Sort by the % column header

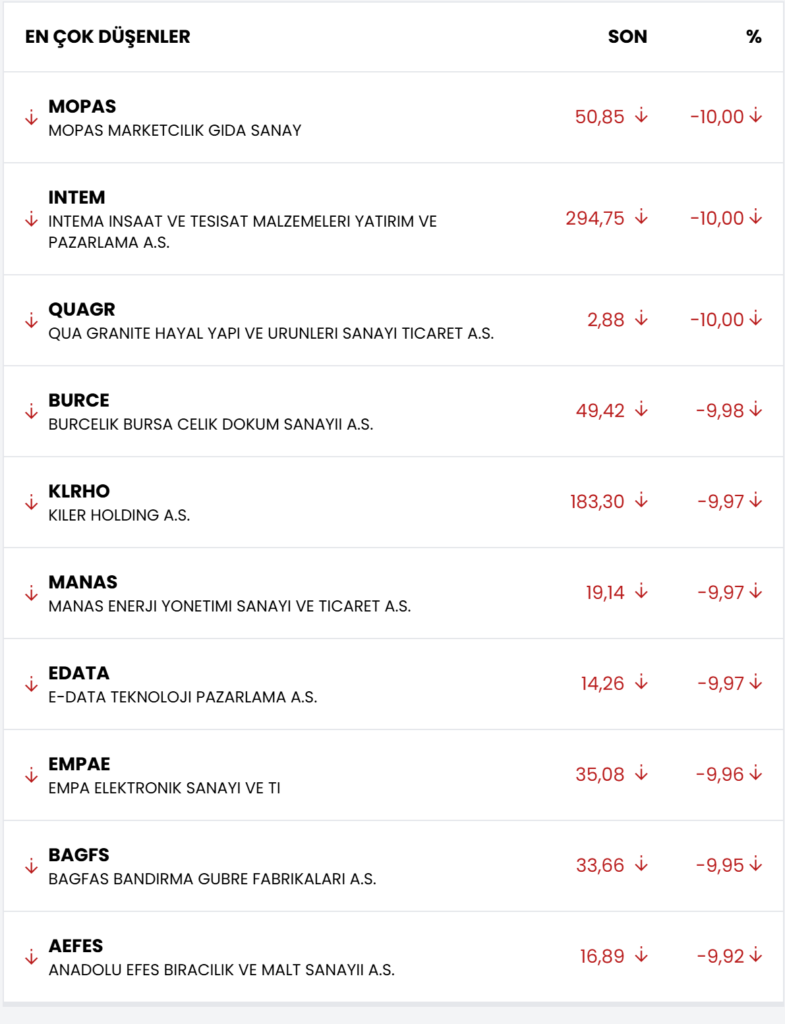click(x=753, y=37)
